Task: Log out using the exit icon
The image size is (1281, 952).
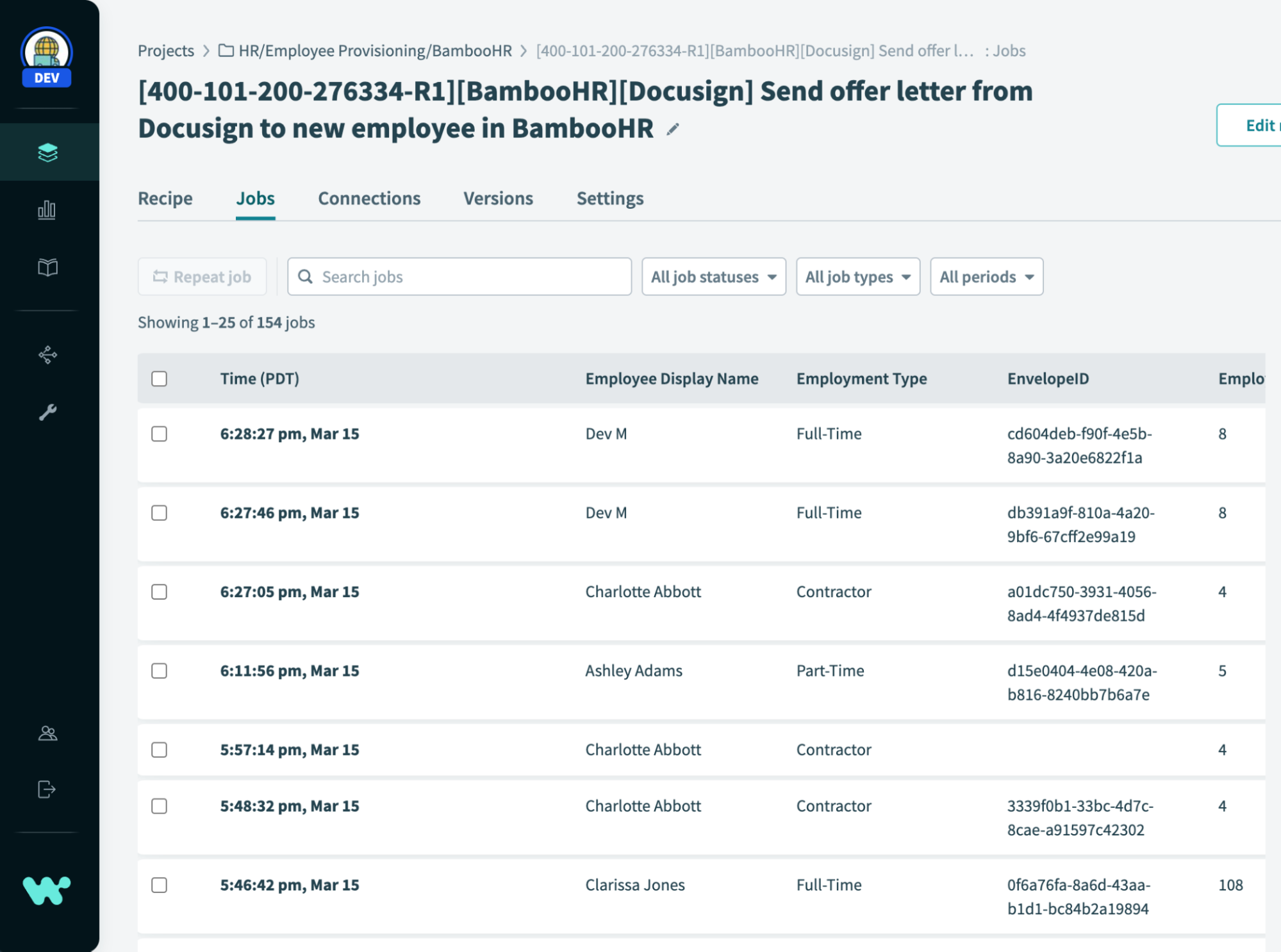Action: click(x=47, y=789)
